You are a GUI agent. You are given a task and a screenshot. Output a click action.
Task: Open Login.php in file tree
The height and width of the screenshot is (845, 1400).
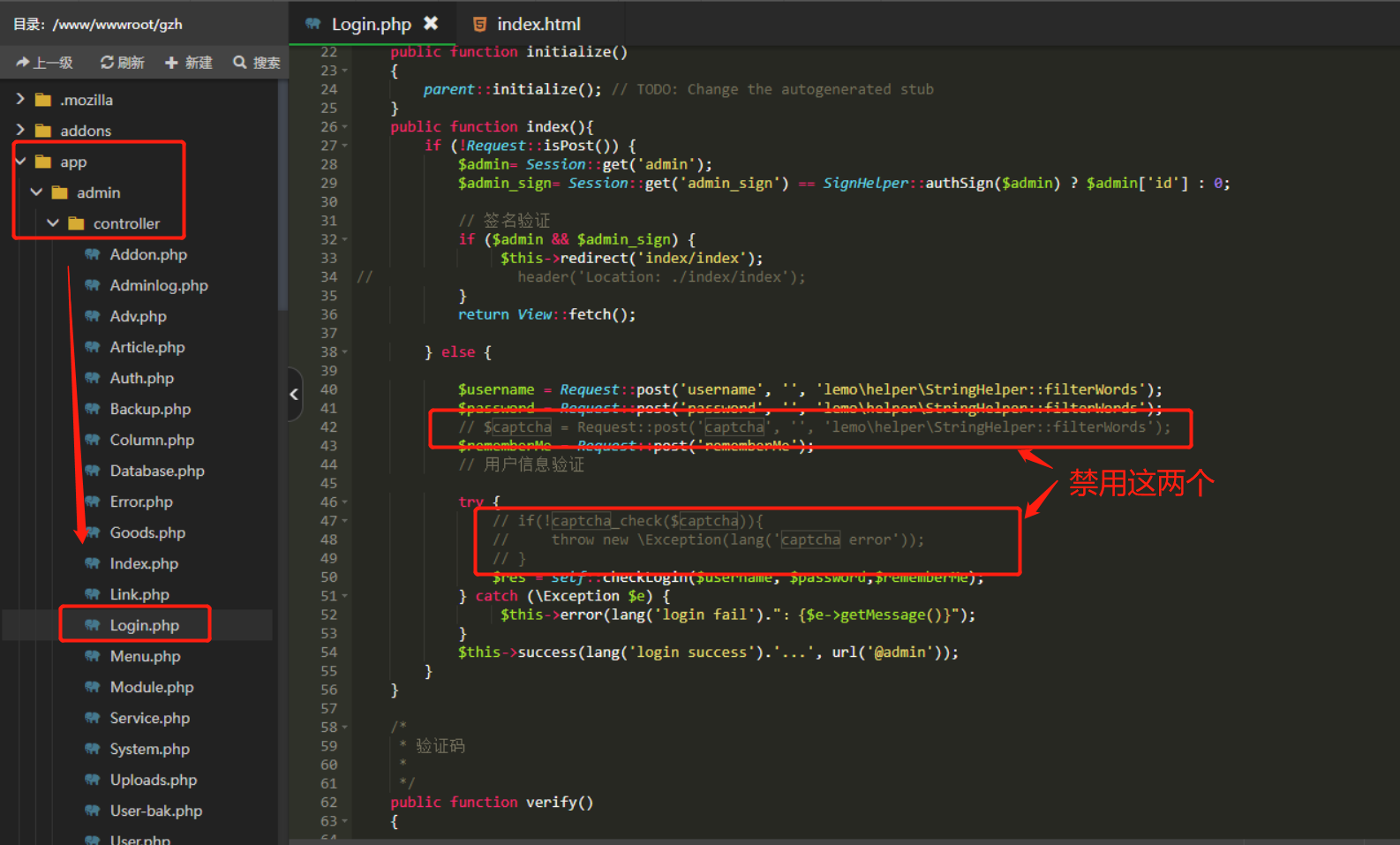click(x=144, y=625)
